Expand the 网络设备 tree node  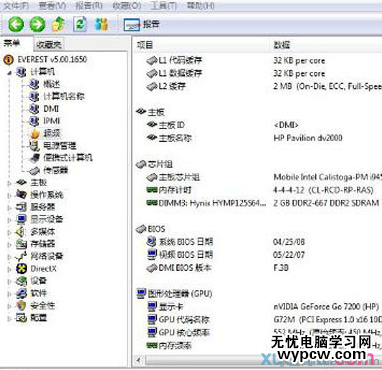pos(9,257)
